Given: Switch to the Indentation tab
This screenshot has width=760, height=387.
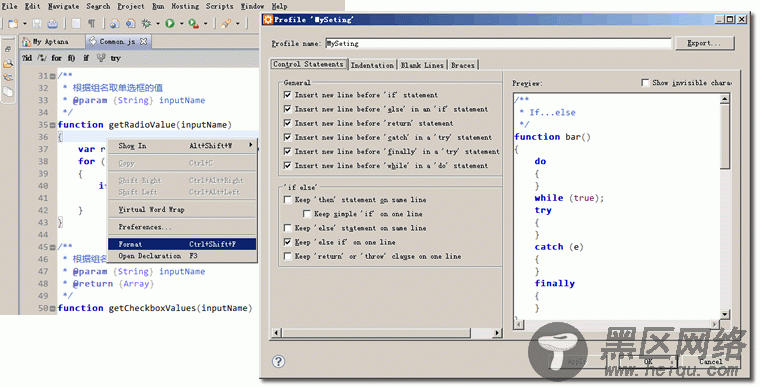Looking at the screenshot, I should [x=372, y=65].
